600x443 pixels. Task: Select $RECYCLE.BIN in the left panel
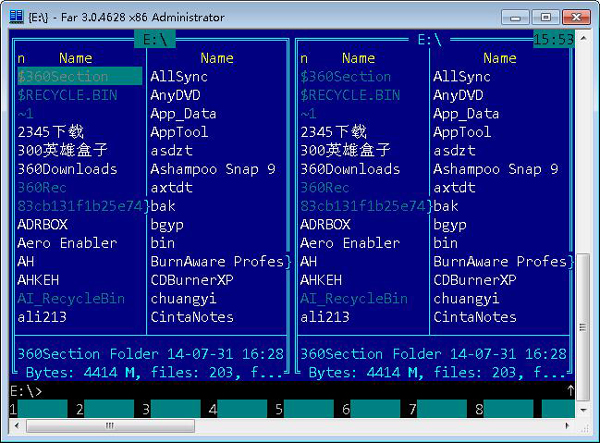[67, 95]
